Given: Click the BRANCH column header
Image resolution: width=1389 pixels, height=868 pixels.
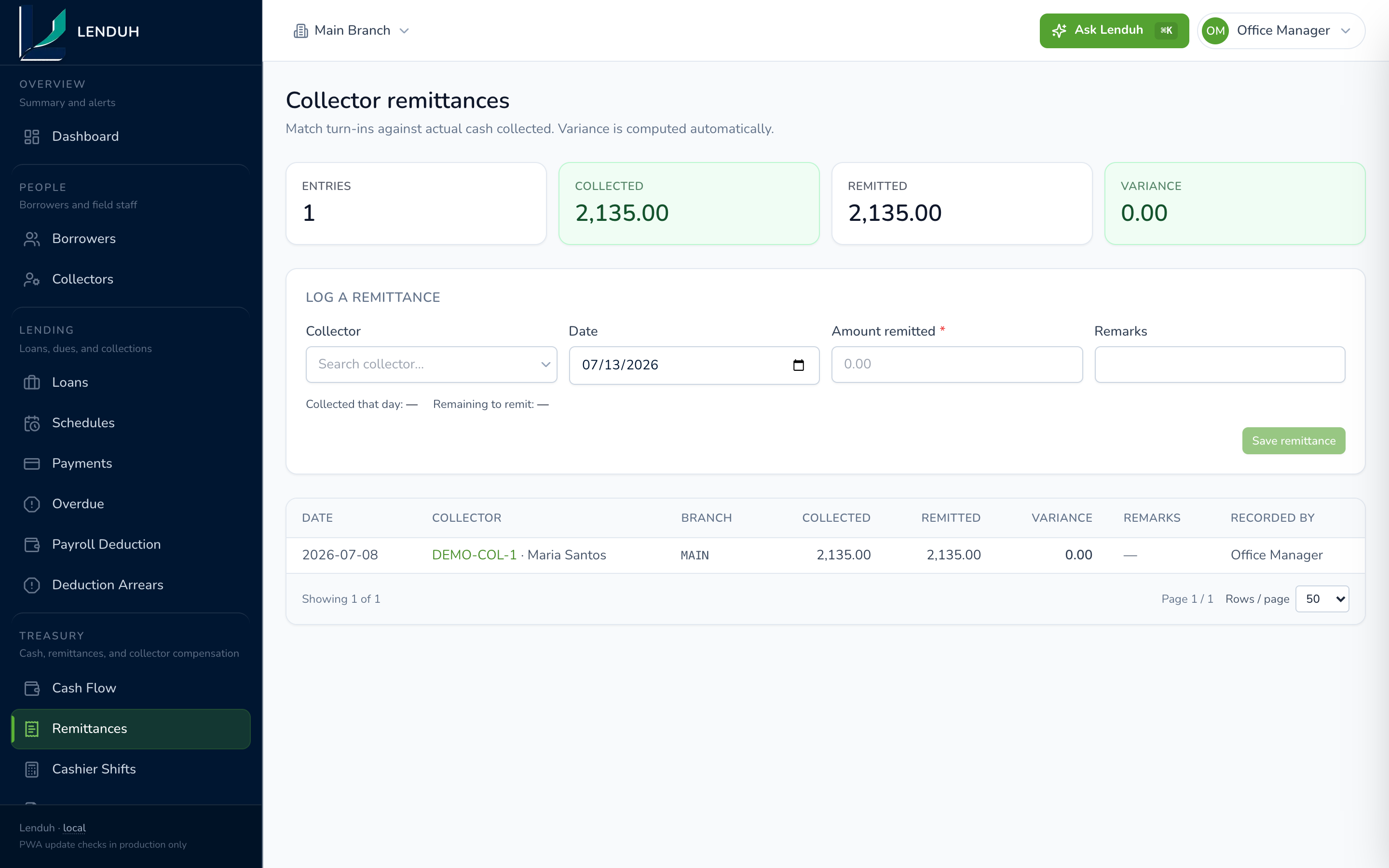Looking at the screenshot, I should [707, 518].
